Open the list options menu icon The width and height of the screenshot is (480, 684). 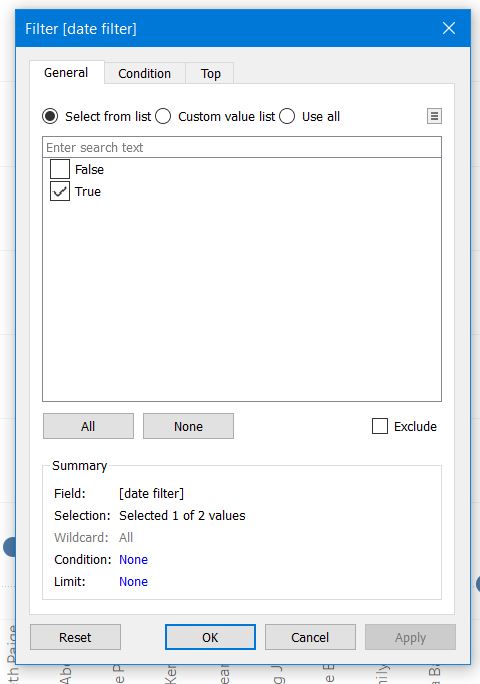tap(434, 116)
